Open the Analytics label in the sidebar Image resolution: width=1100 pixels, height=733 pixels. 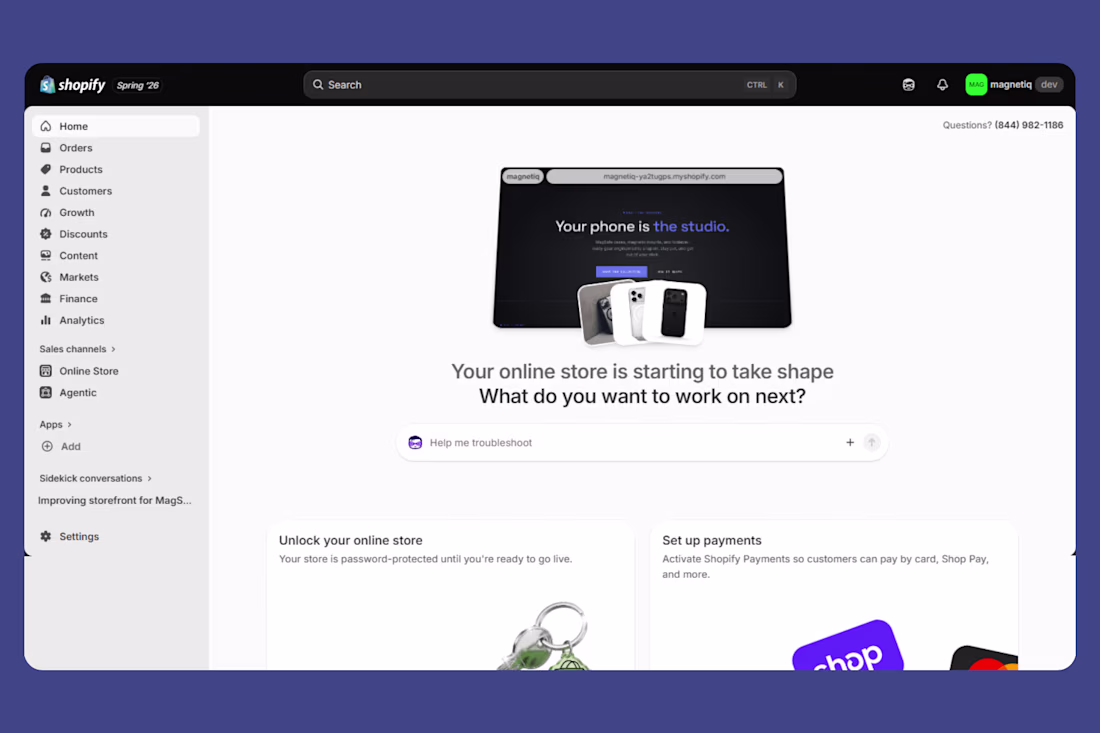click(x=81, y=321)
